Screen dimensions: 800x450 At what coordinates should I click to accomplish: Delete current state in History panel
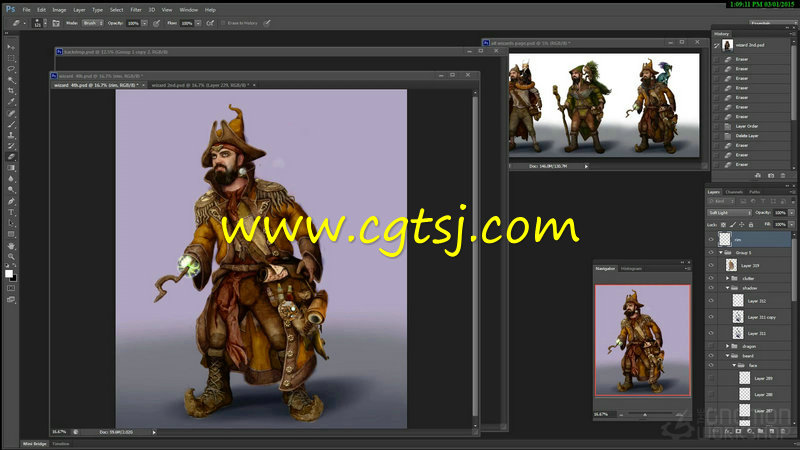coord(783,176)
